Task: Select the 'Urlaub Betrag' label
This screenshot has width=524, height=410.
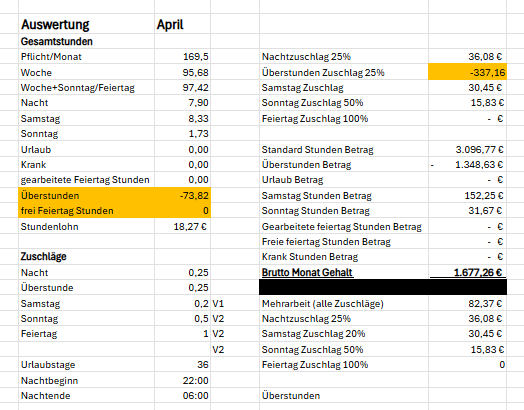Action: pyautogui.click(x=292, y=179)
